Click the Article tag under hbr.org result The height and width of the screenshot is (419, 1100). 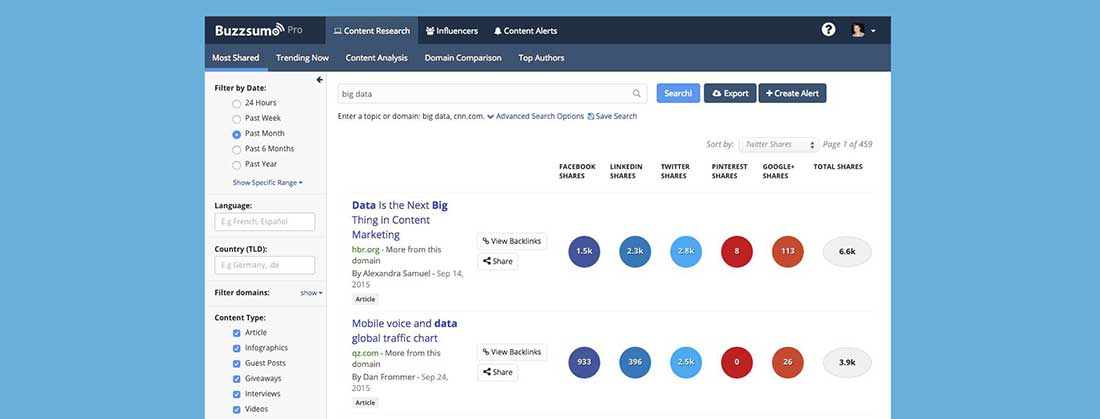coord(365,299)
